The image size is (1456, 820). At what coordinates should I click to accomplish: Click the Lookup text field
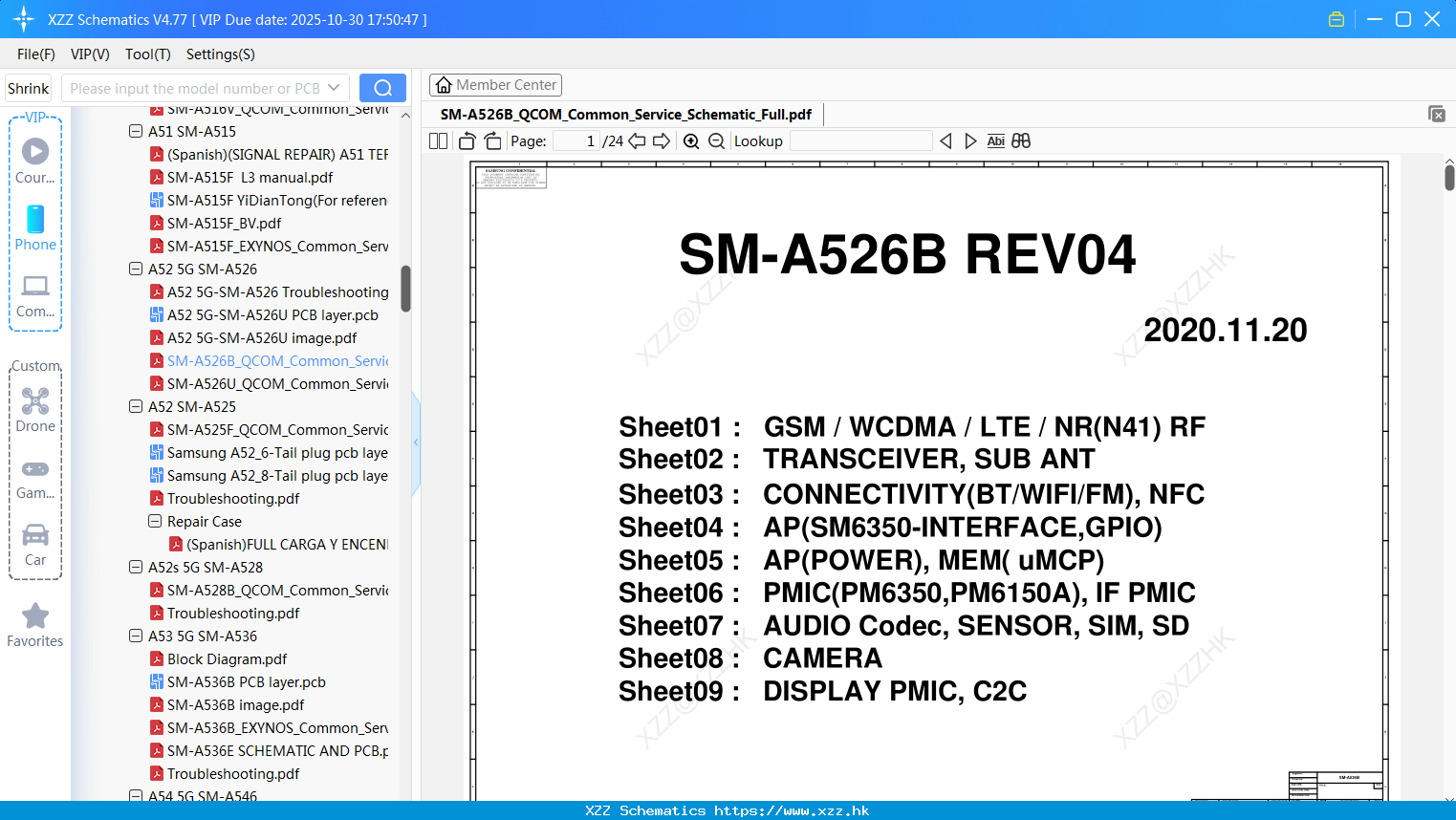point(860,141)
